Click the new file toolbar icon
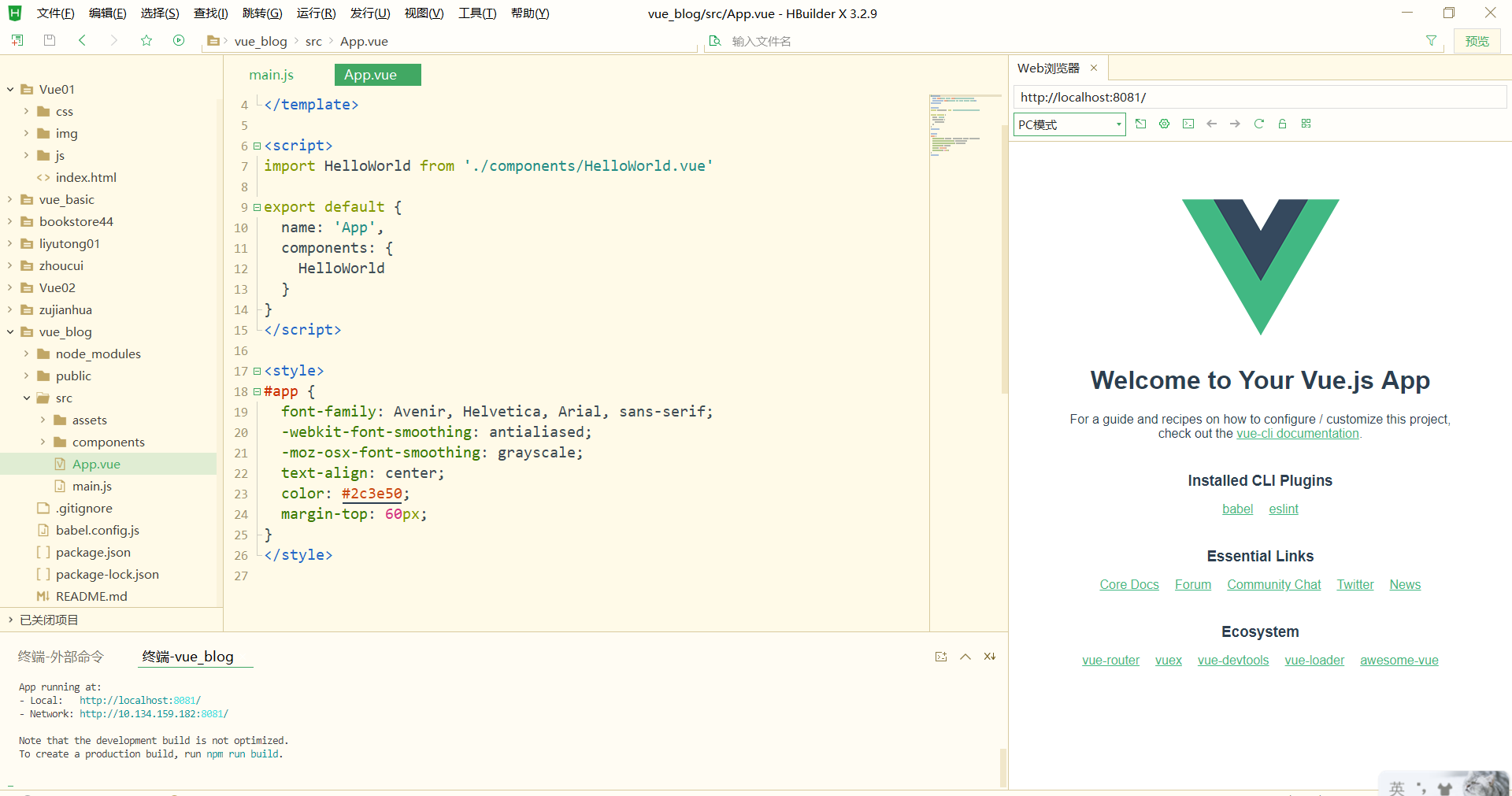This screenshot has height=796, width=1512. (x=17, y=40)
